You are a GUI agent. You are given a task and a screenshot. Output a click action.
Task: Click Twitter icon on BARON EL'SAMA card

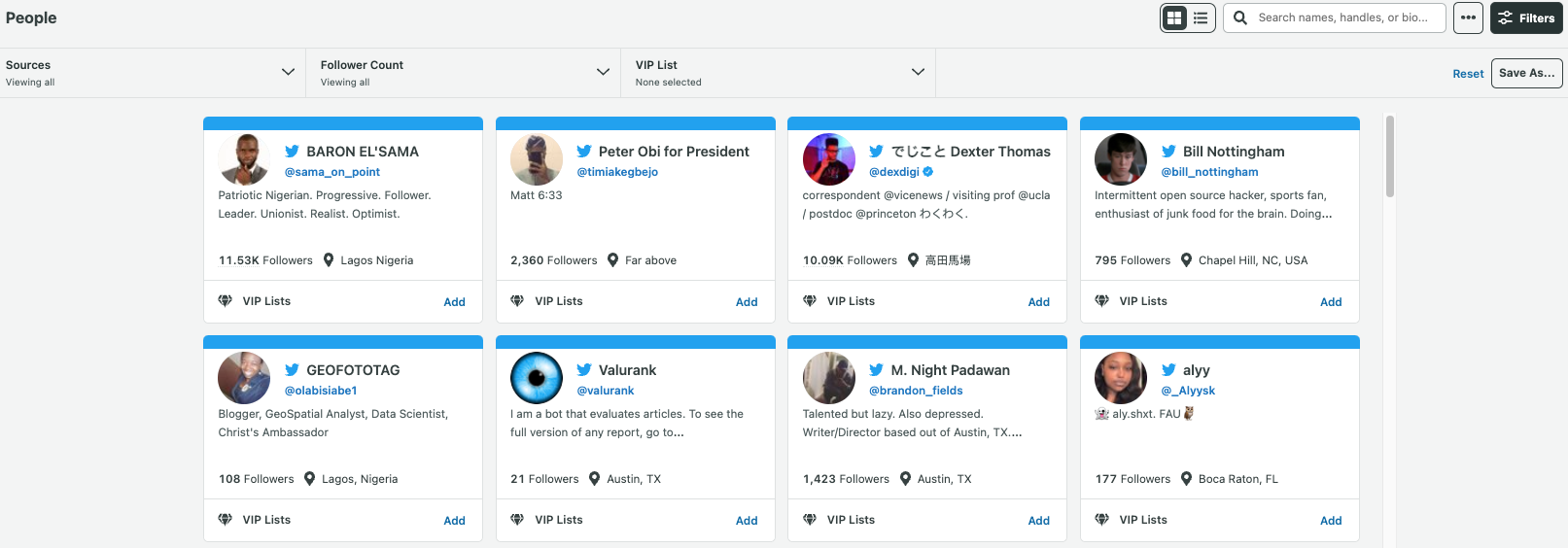[x=292, y=152]
